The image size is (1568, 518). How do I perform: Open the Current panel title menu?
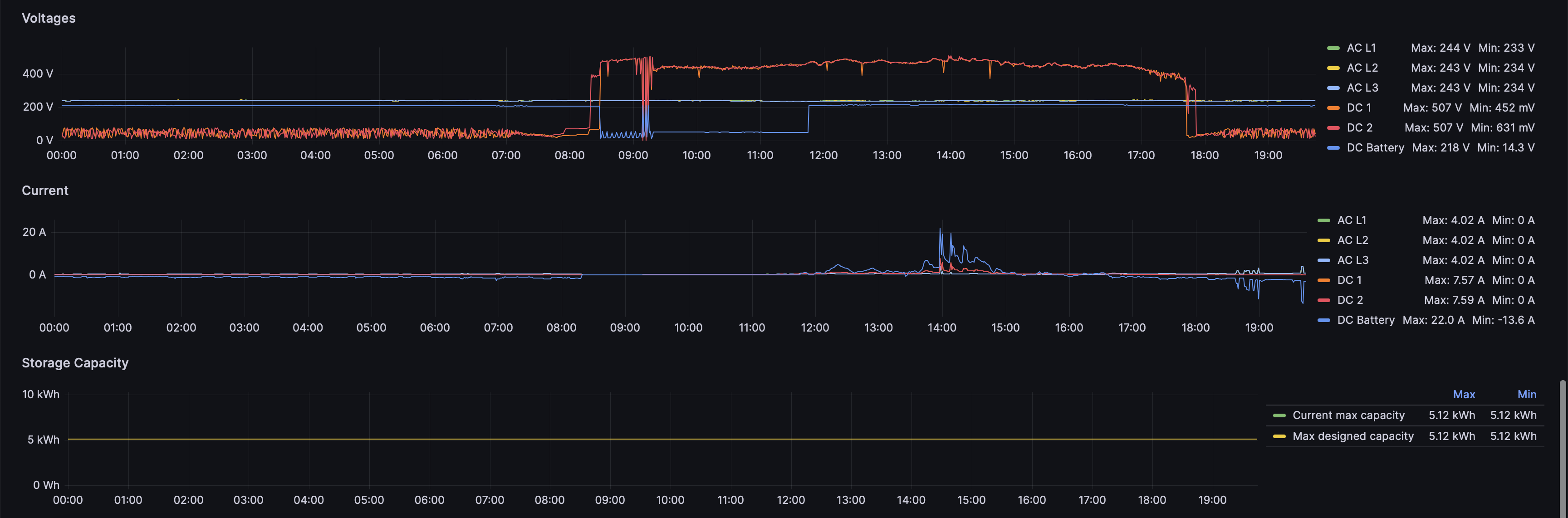(45, 191)
